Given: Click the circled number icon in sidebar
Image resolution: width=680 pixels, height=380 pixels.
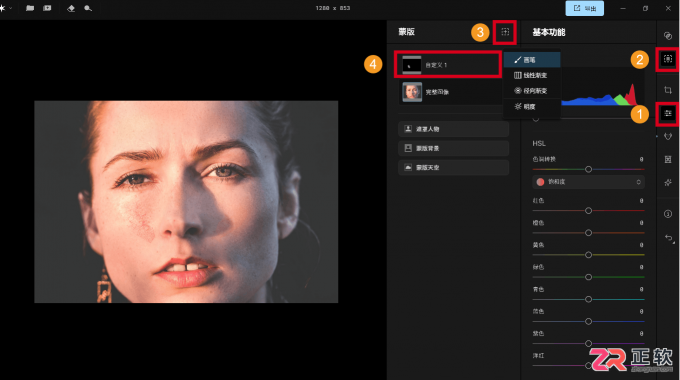Looking at the screenshot, I should point(668,214).
